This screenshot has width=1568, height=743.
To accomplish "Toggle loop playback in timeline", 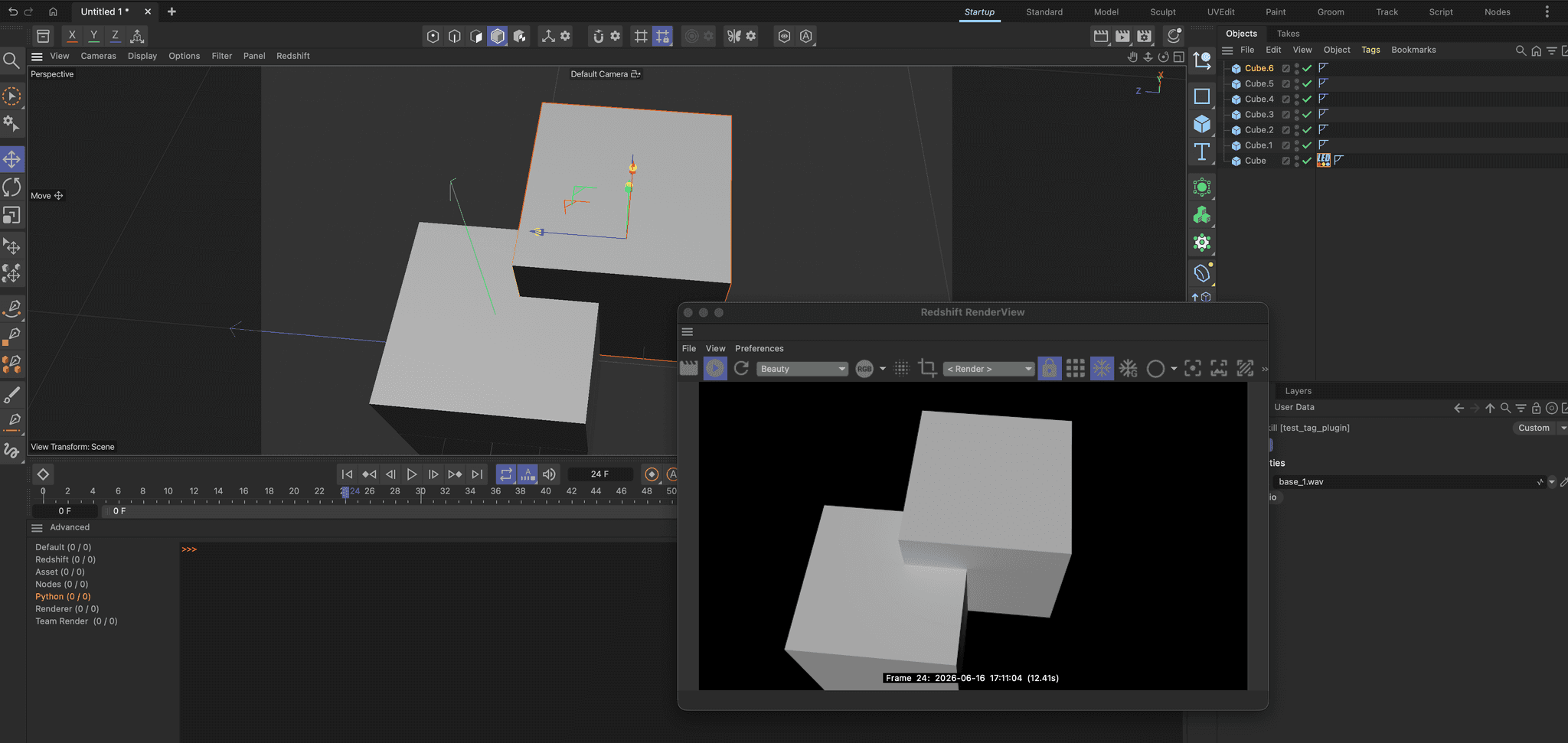I will pos(506,474).
